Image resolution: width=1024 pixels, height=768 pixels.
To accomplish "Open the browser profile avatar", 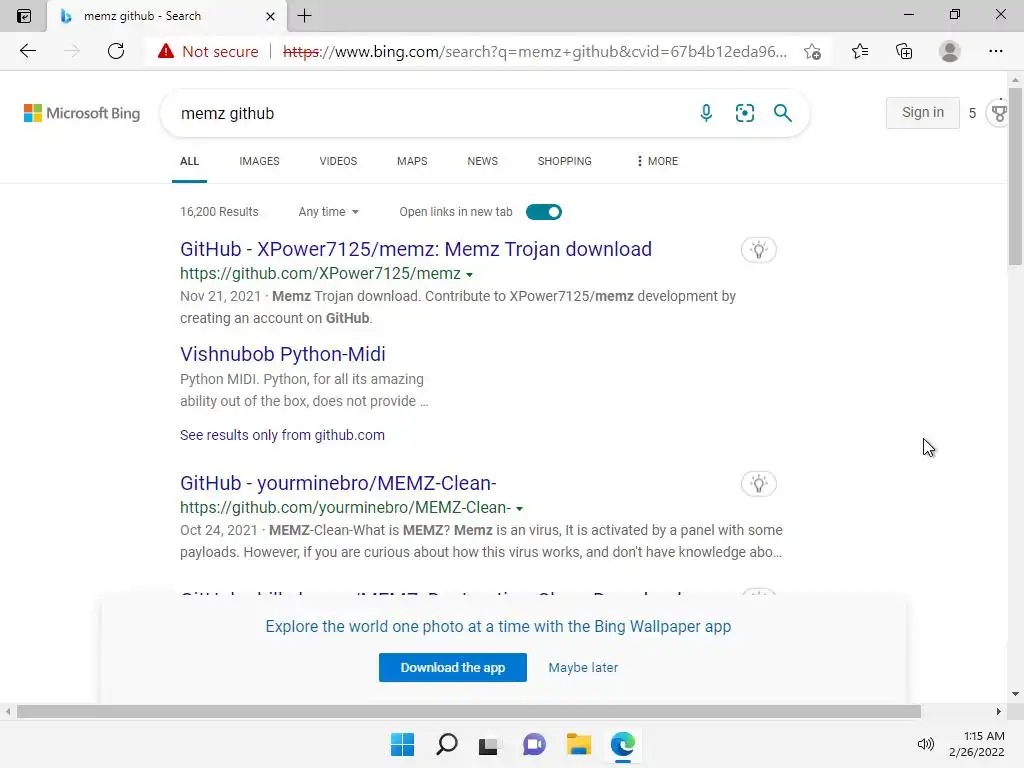I will (950, 51).
